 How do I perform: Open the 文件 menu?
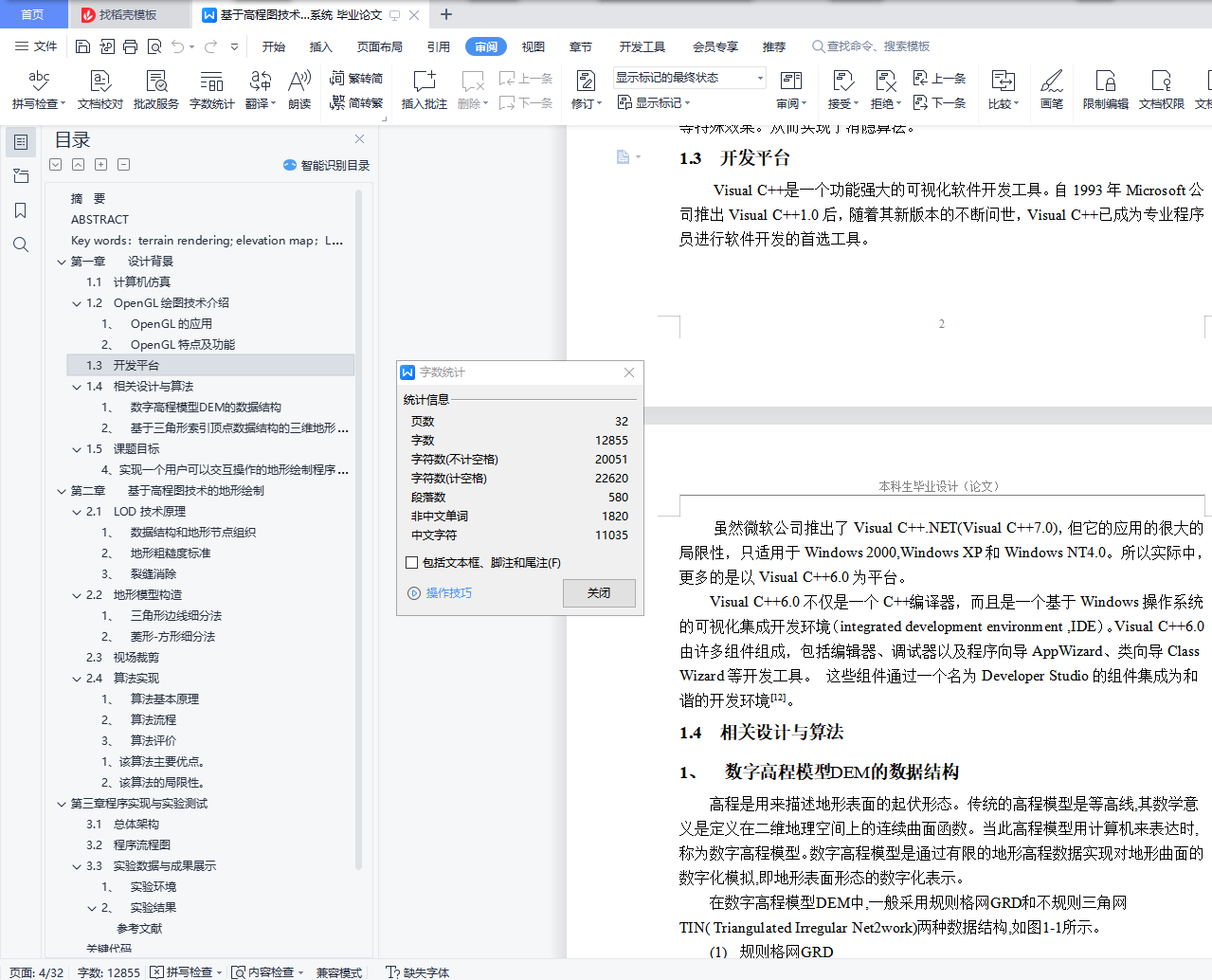pyautogui.click(x=37, y=46)
